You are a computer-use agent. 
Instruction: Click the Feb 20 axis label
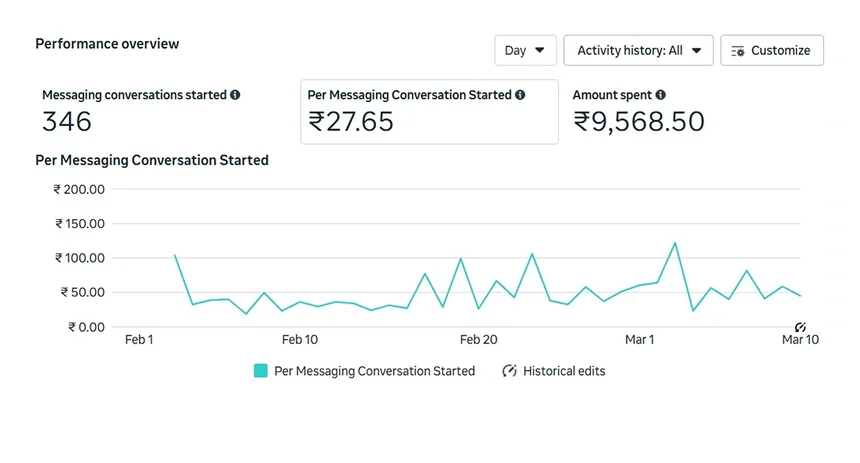coord(478,340)
